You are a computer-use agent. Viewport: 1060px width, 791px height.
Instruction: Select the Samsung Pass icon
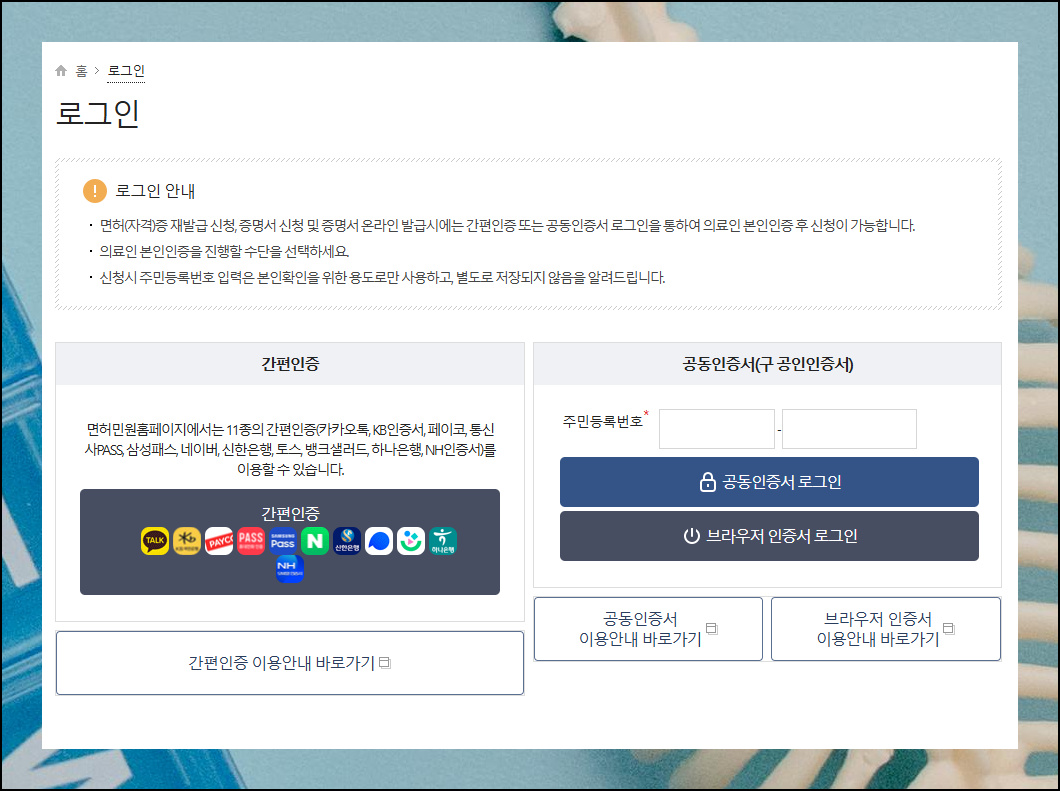[x=283, y=541]
